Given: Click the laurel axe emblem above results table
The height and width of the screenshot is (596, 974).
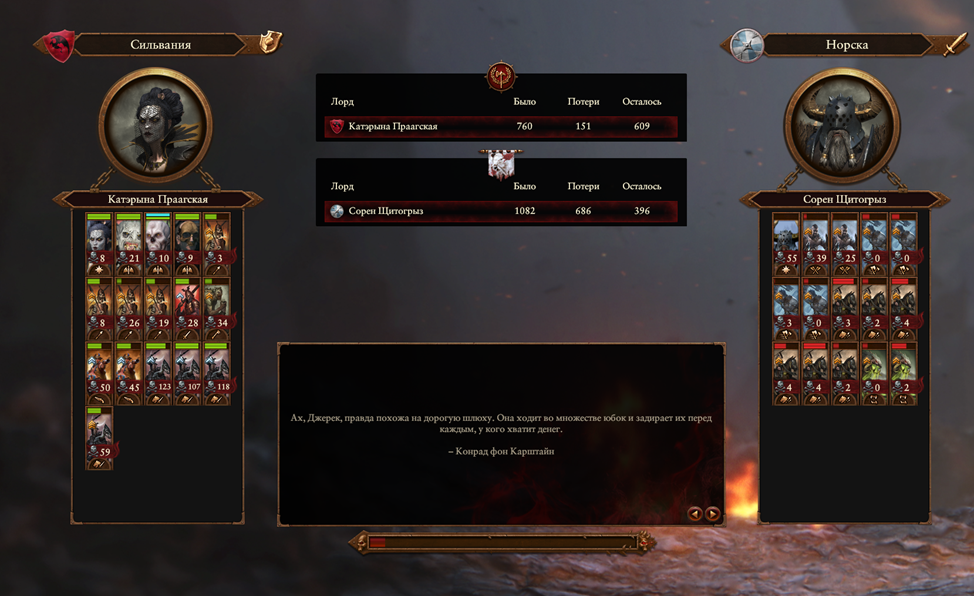Looking at the screenshot, I should click(x=501, y=76).
